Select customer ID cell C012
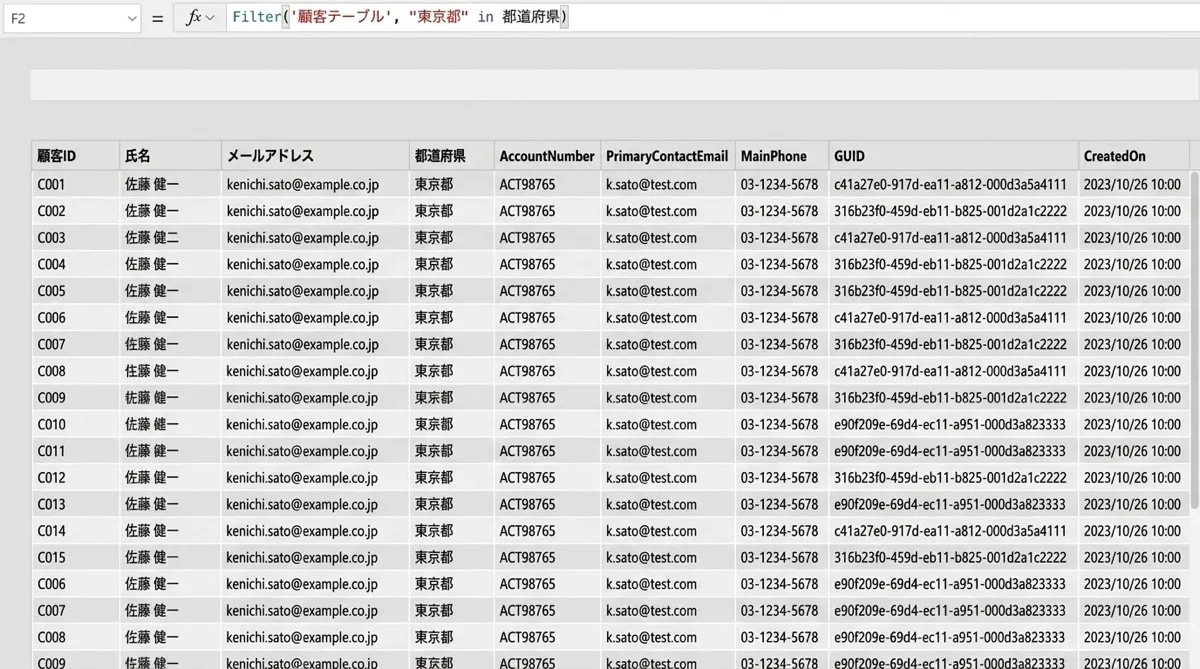Viewport: 1200px width, 669px height. click(x=75, y=478)
